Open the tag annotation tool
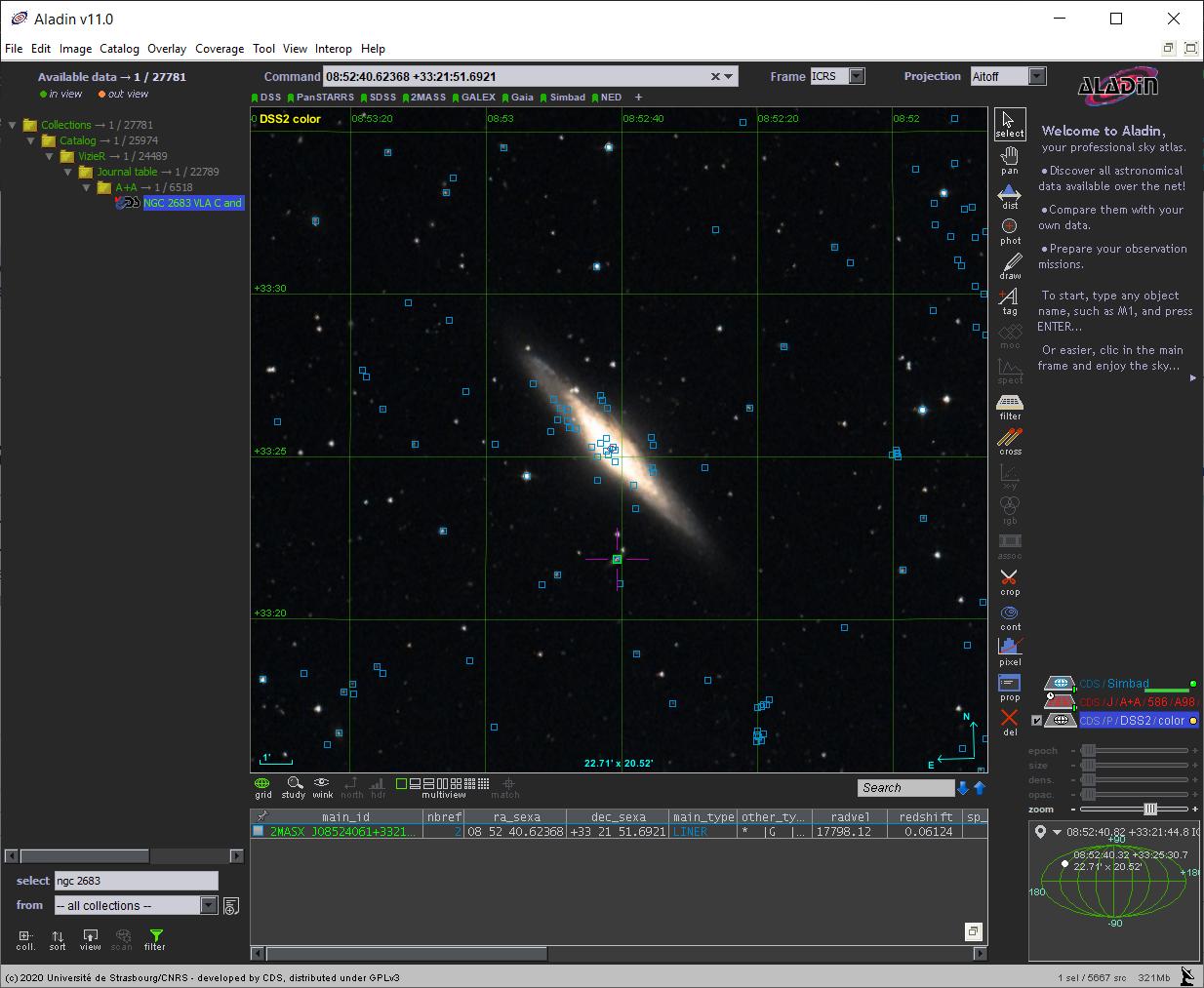 pyautogui.click(x=1010, y=300)
